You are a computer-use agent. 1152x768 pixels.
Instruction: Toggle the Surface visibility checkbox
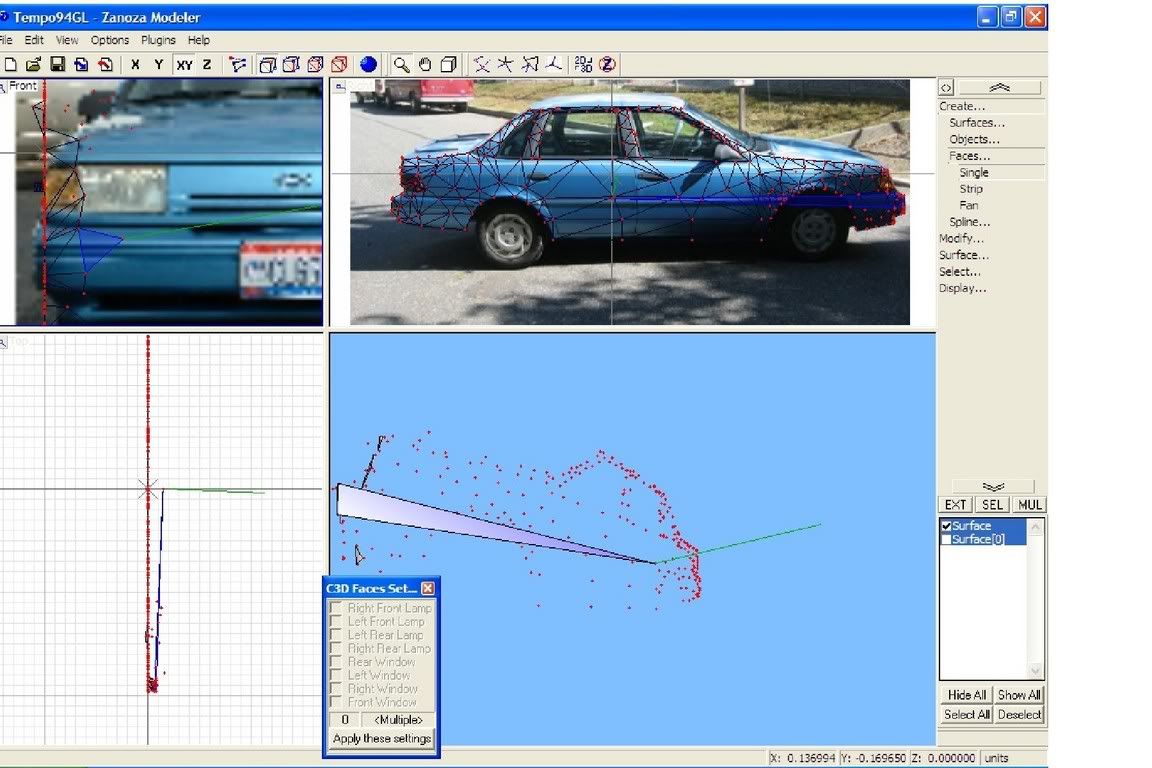pos(946,526)
